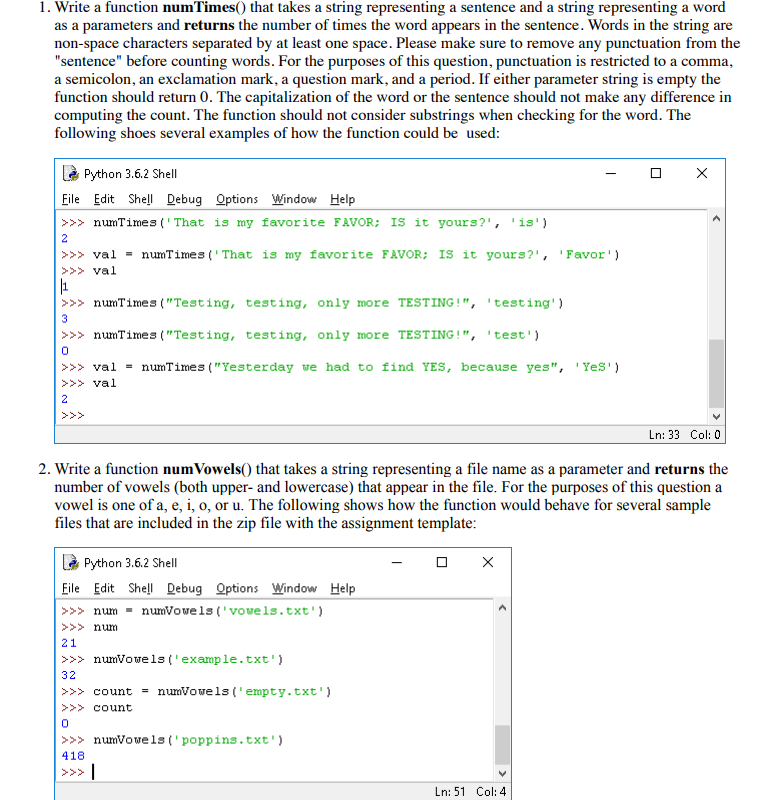The image size is (777, 800).
Task: Open Options menu in first Python shell
Action: click(237, 199)
